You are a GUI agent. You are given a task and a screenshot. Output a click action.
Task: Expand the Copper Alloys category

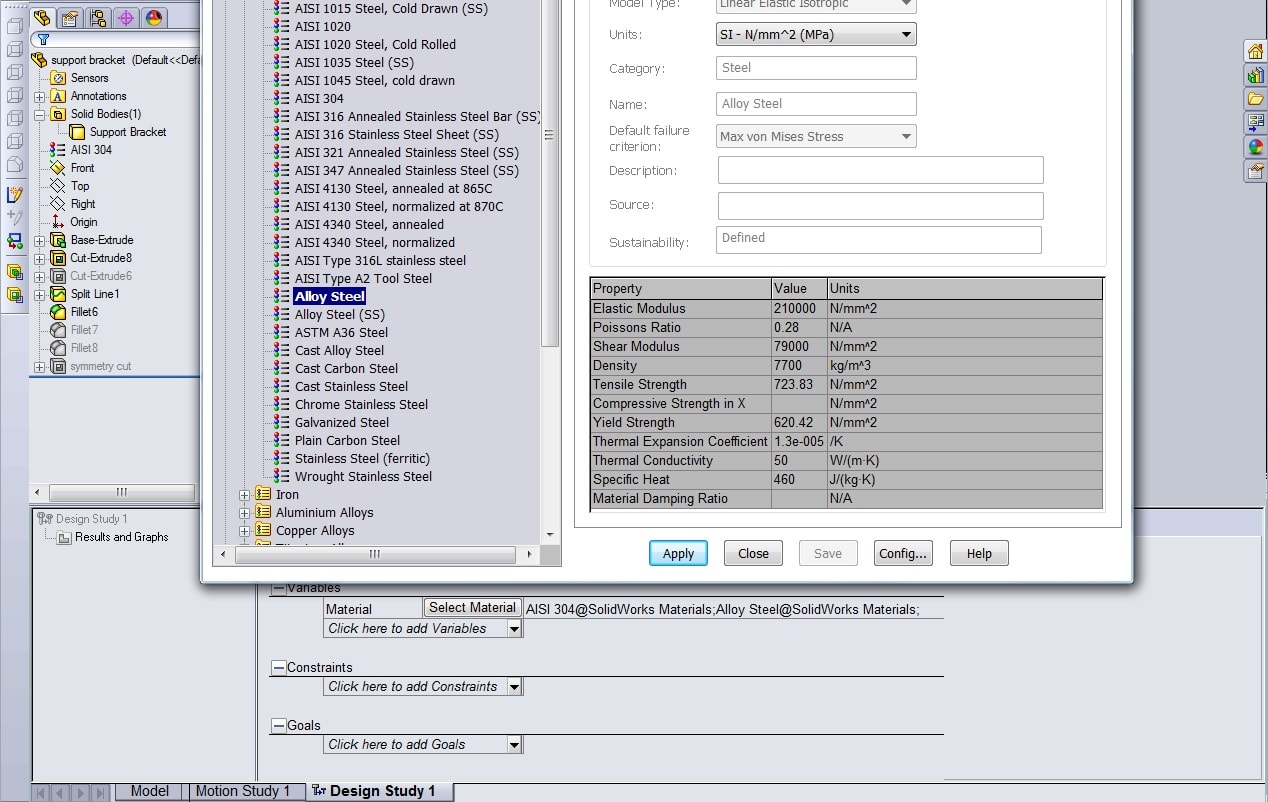click(245, 531)
